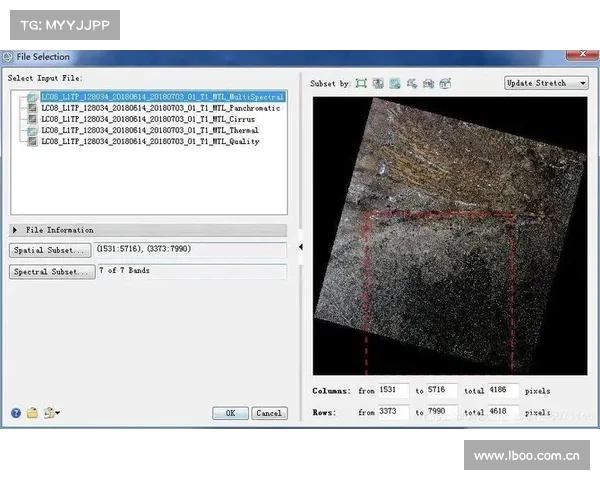The width and height of the screenshot is (600, 480).
Task: Click the Spatial Subset button
Action: click(x=50, y=250)
